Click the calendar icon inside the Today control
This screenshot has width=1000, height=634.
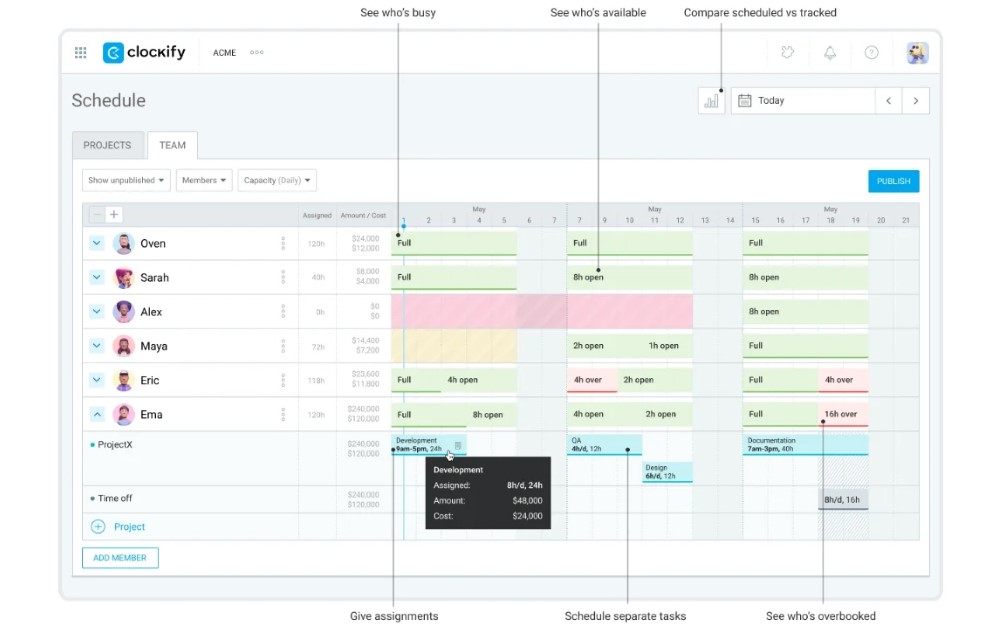tap(742, 100)
